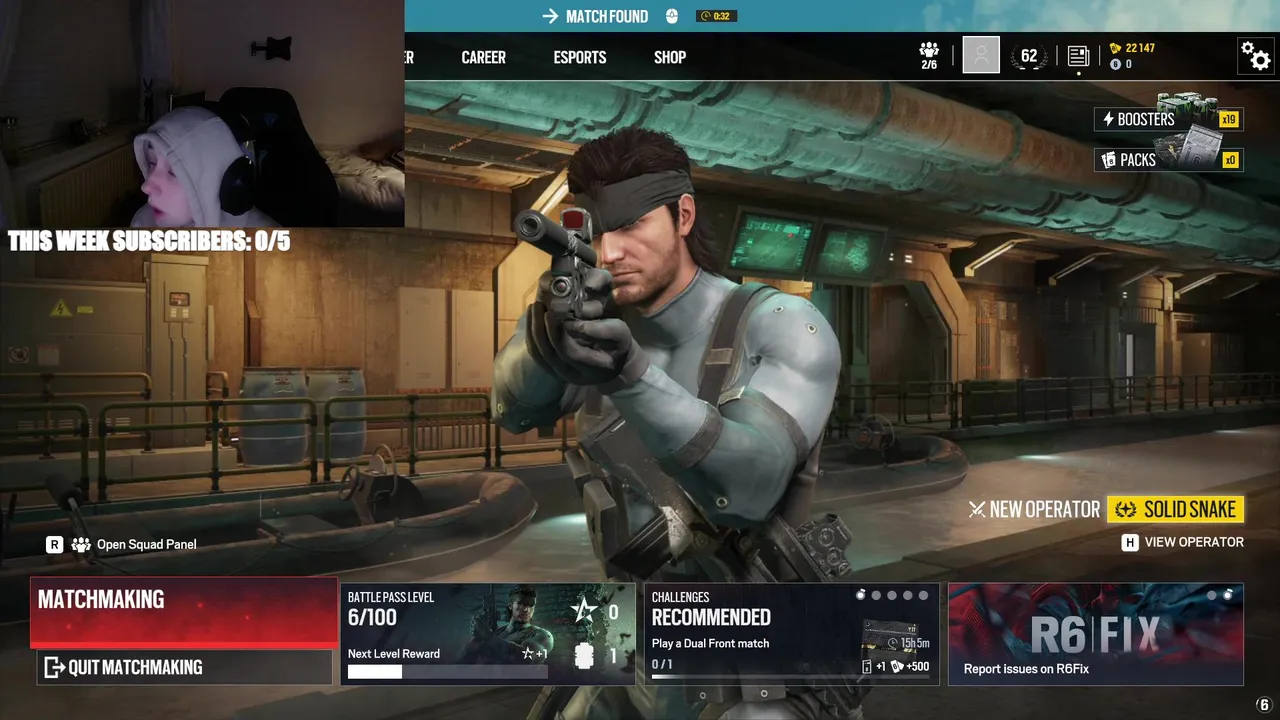The width and height of the screenshot is (1280, 720).
Task: Quit Matchmaking
Action: pyautogui.click(x=184, y=667)
